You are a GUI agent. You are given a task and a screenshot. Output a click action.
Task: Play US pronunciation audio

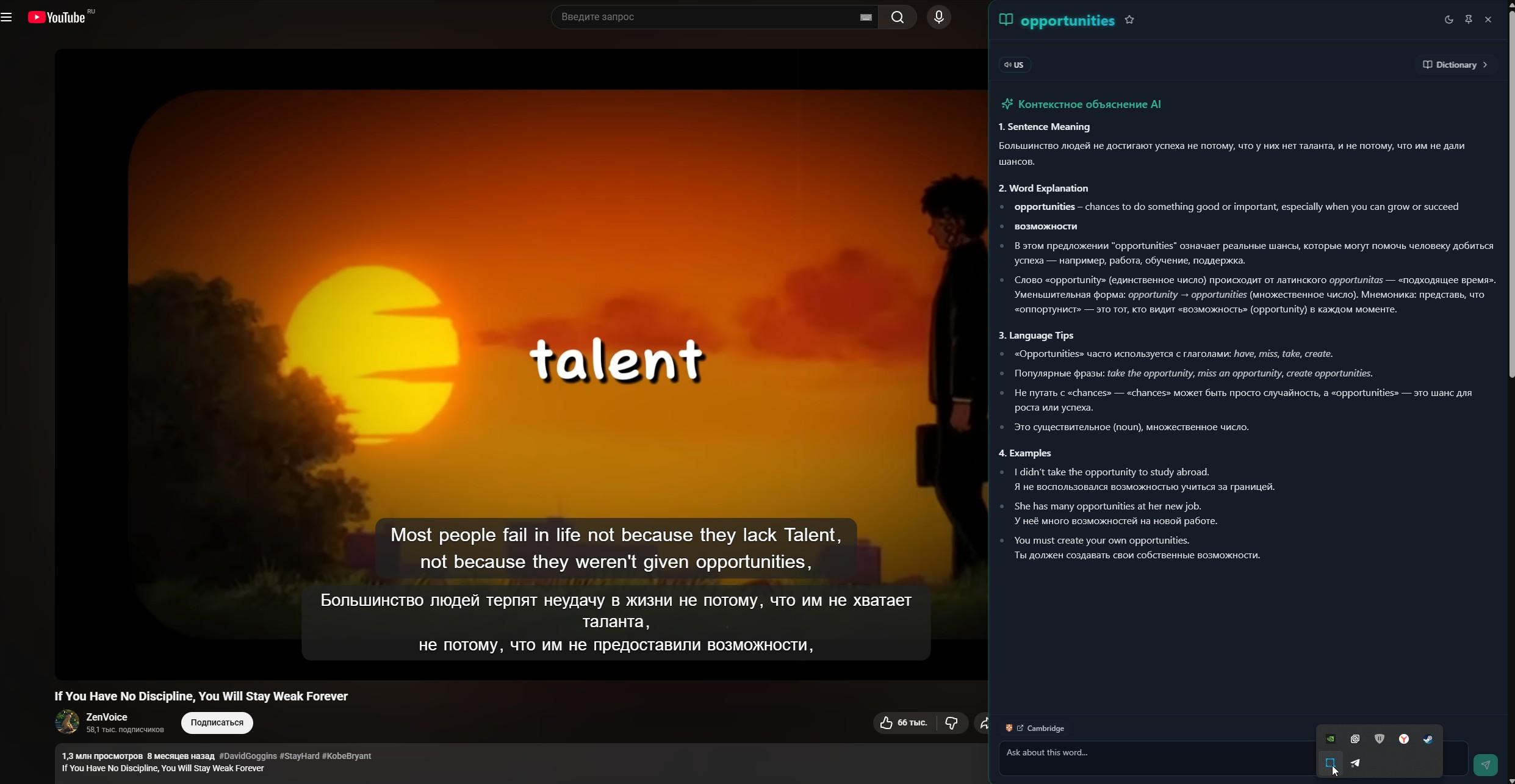pos(1015,65)
